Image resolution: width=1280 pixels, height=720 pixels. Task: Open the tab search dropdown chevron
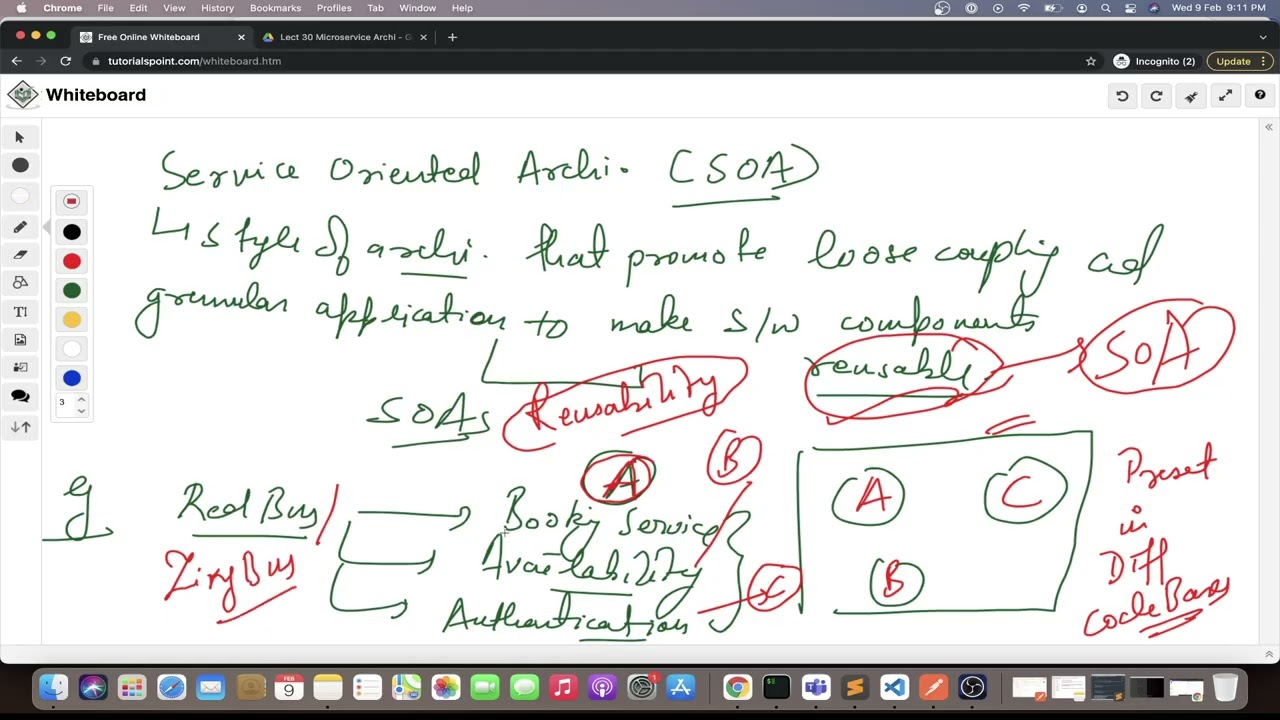point(1264,37)
